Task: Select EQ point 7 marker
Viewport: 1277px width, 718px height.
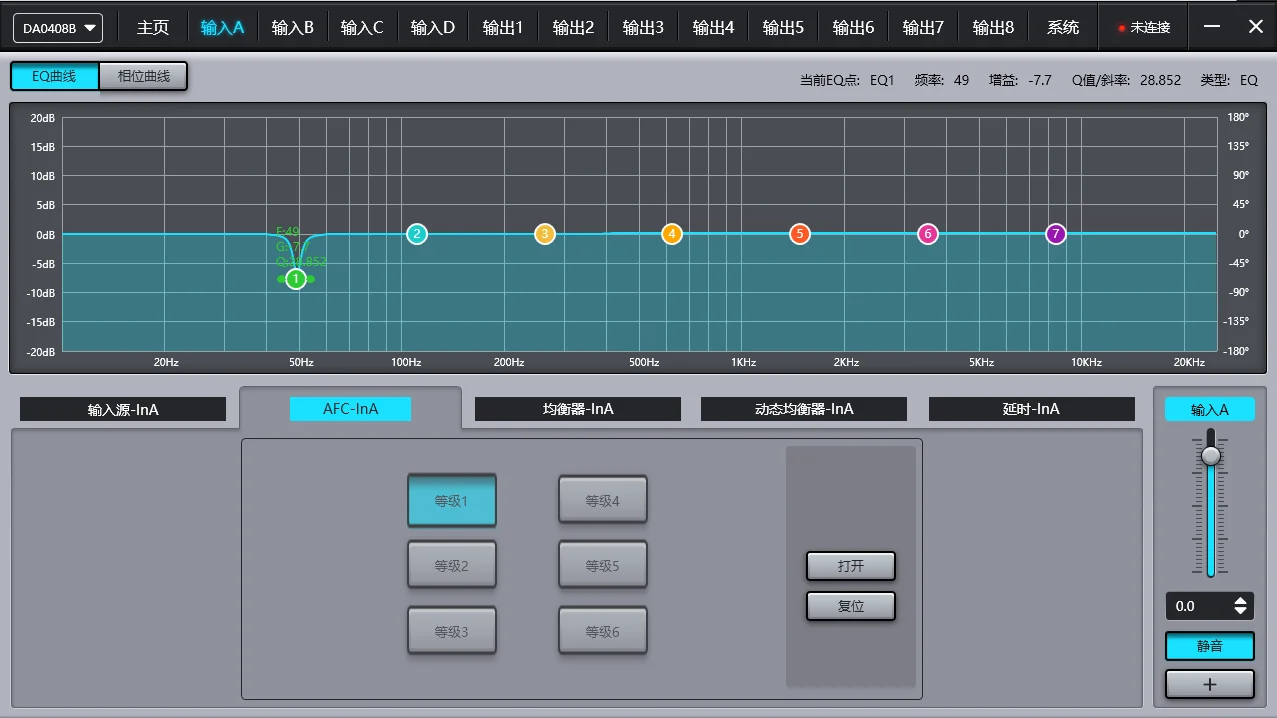Action: coord(1055,233)
